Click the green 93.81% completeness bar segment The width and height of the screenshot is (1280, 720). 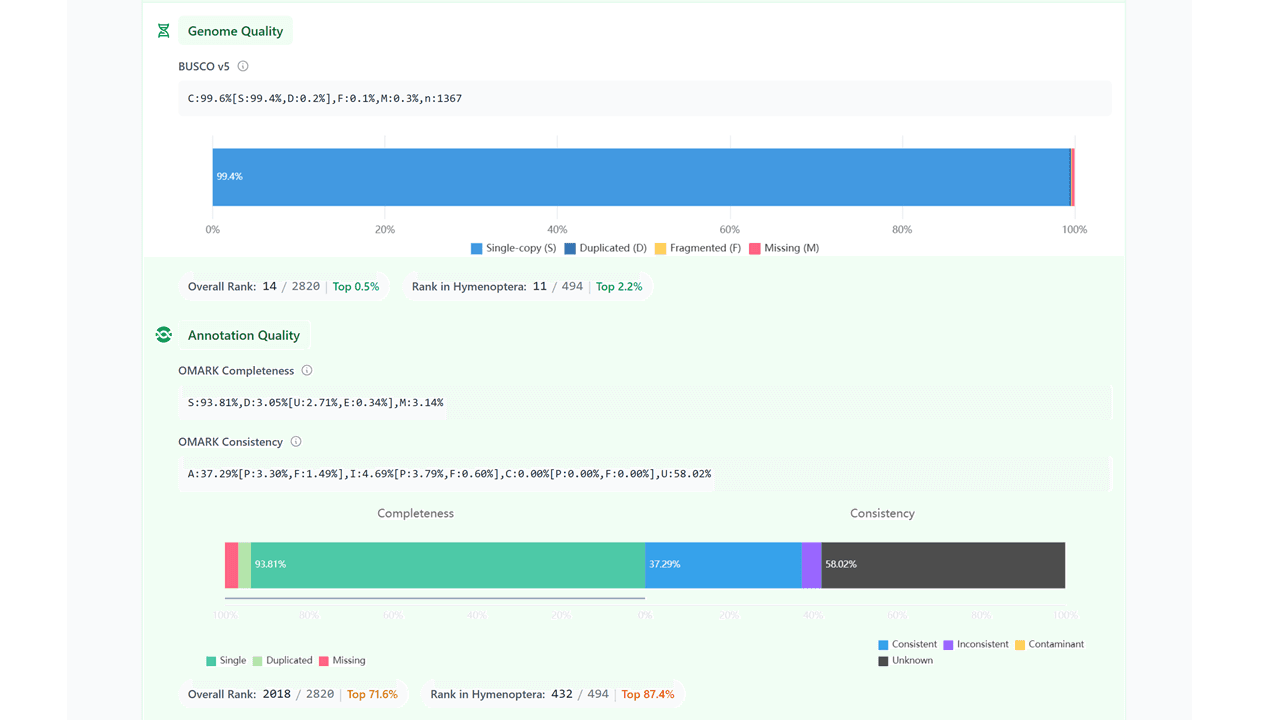448,565
